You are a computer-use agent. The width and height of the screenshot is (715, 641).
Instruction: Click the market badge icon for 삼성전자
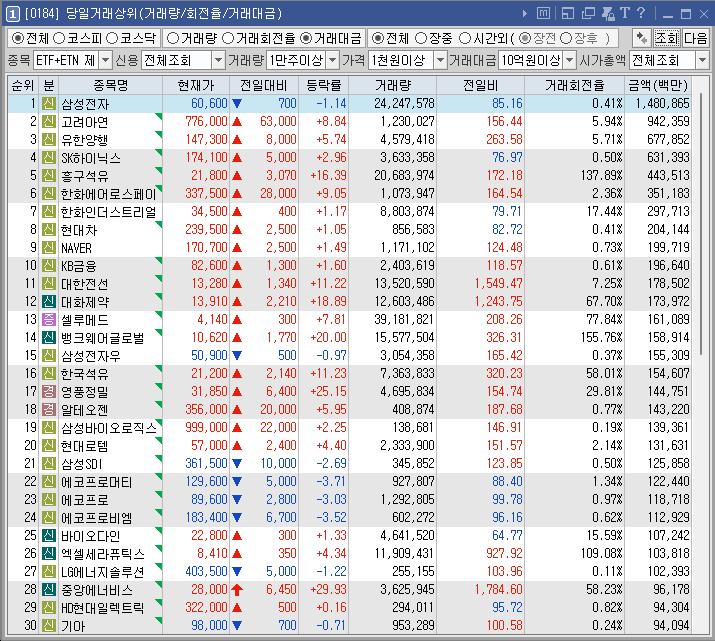coord(49,103)
